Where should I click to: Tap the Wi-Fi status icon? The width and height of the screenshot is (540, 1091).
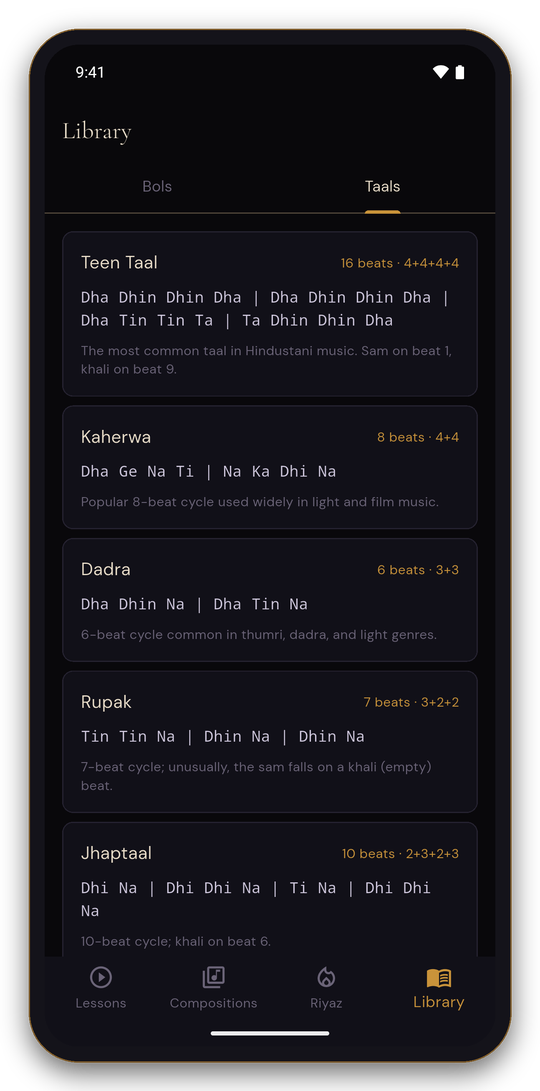tap(440, 72)
